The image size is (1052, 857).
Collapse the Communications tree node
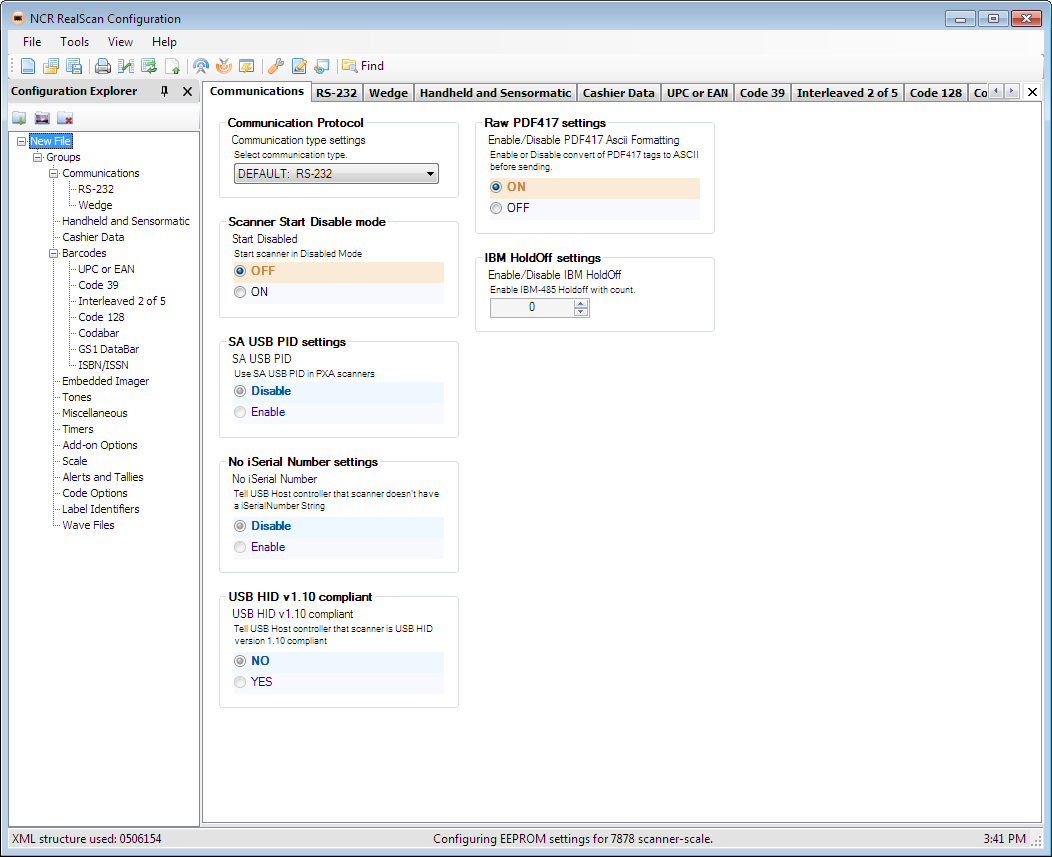[x=54, y=173]
